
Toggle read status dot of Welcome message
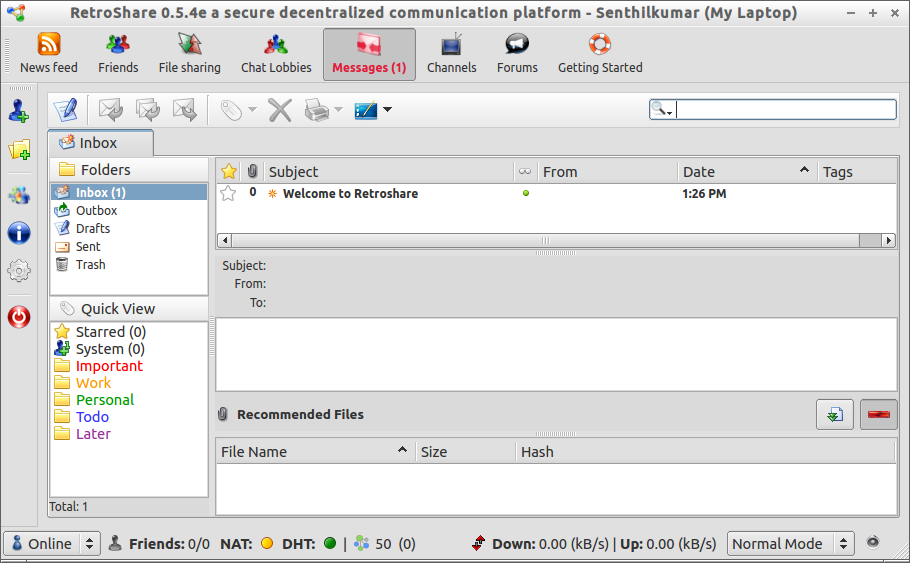pyautogui.click(x=526, y=193)
